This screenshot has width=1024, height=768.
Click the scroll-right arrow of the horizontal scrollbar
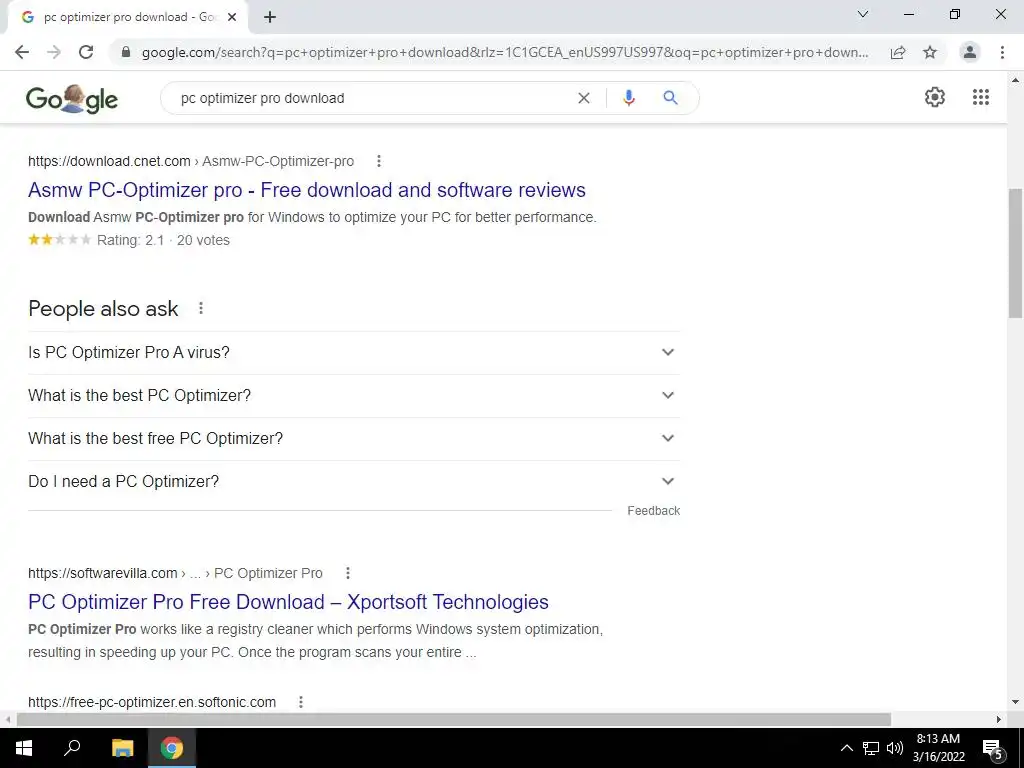(x=999, y=720)
